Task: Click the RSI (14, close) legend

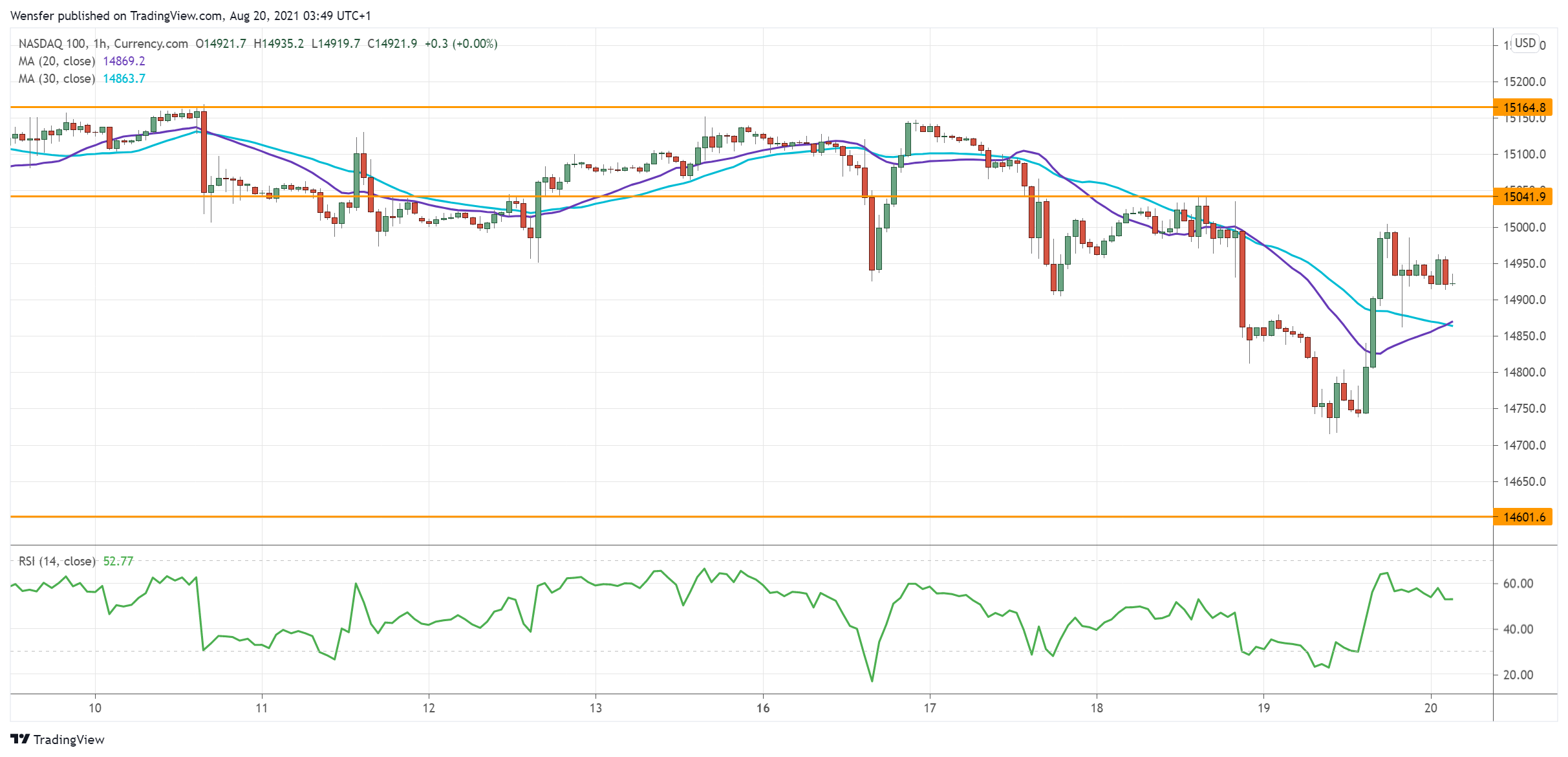Action: [57, 561]
